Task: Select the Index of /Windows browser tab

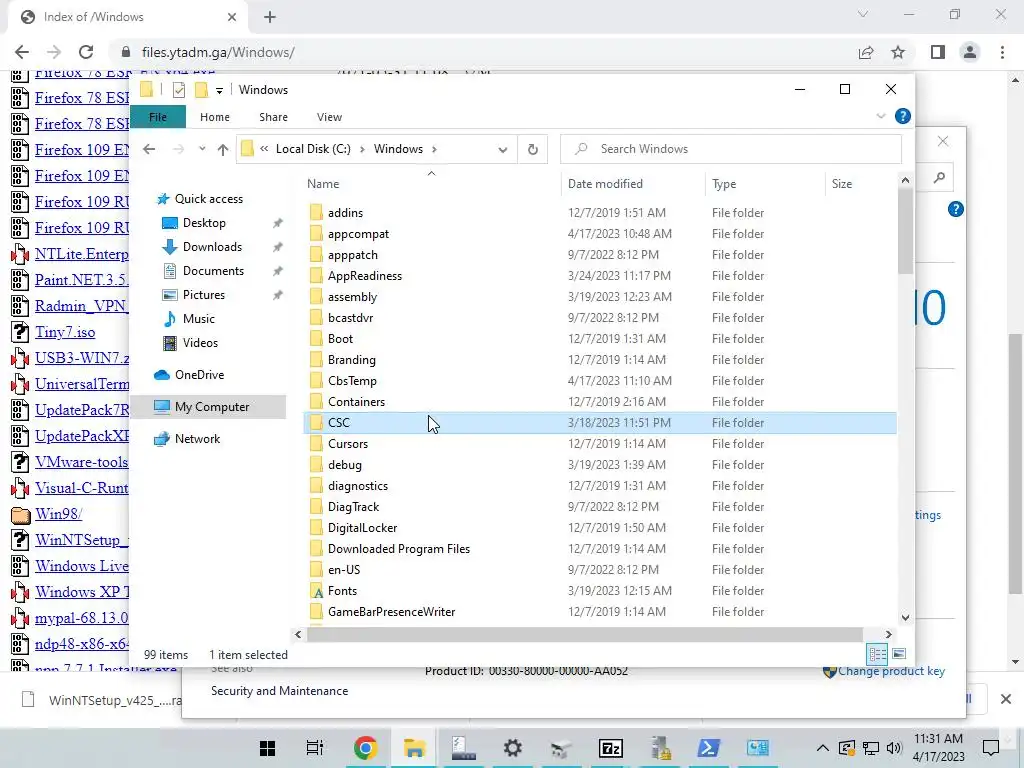Action: click(128, 17)
